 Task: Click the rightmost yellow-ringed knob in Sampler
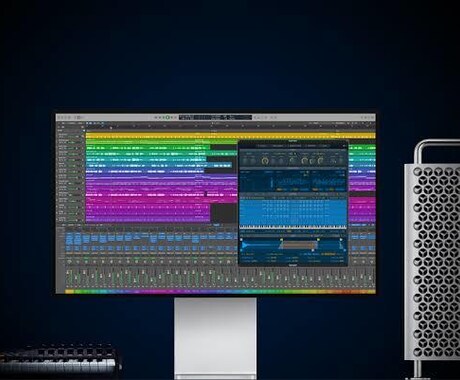click(320, 161)
